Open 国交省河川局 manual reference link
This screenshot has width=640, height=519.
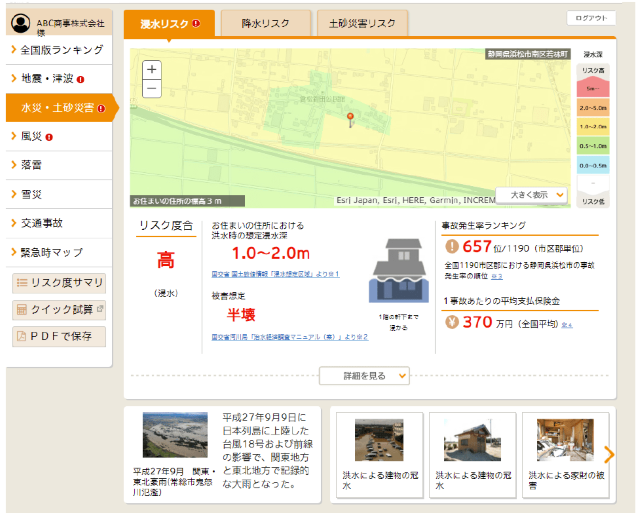pos(289,337)
